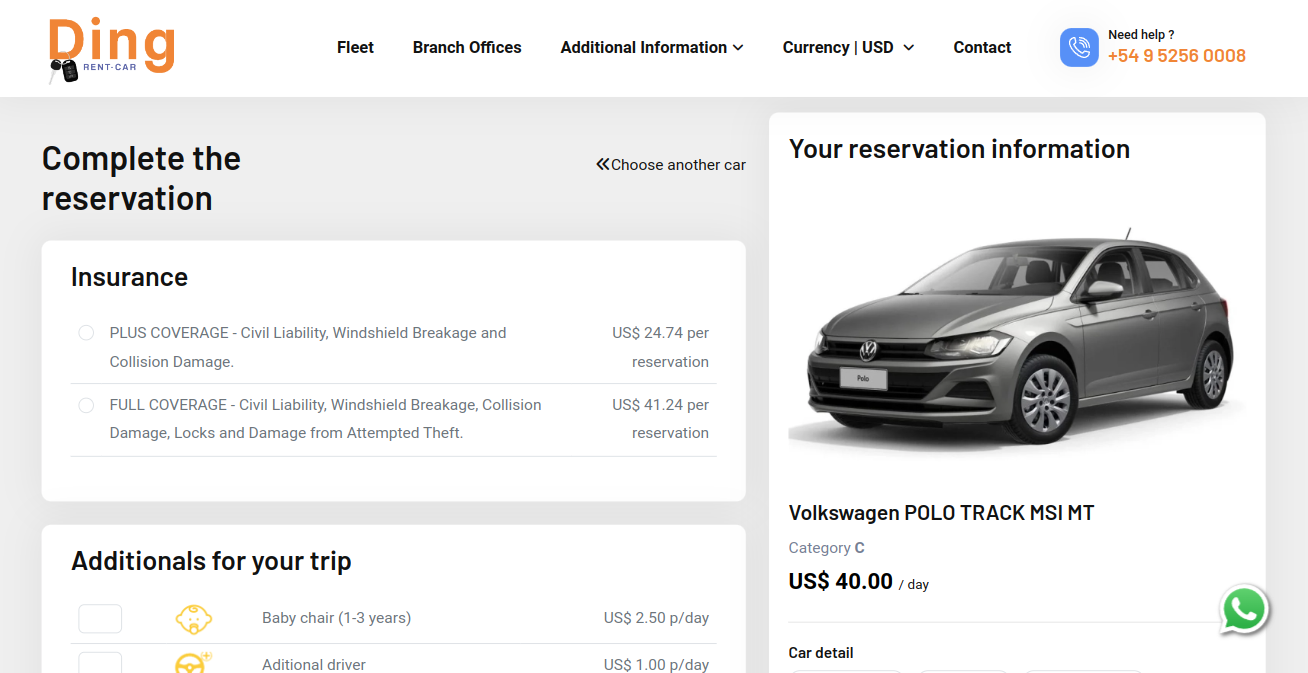Click Complete the reservation heading

[141, 178]
